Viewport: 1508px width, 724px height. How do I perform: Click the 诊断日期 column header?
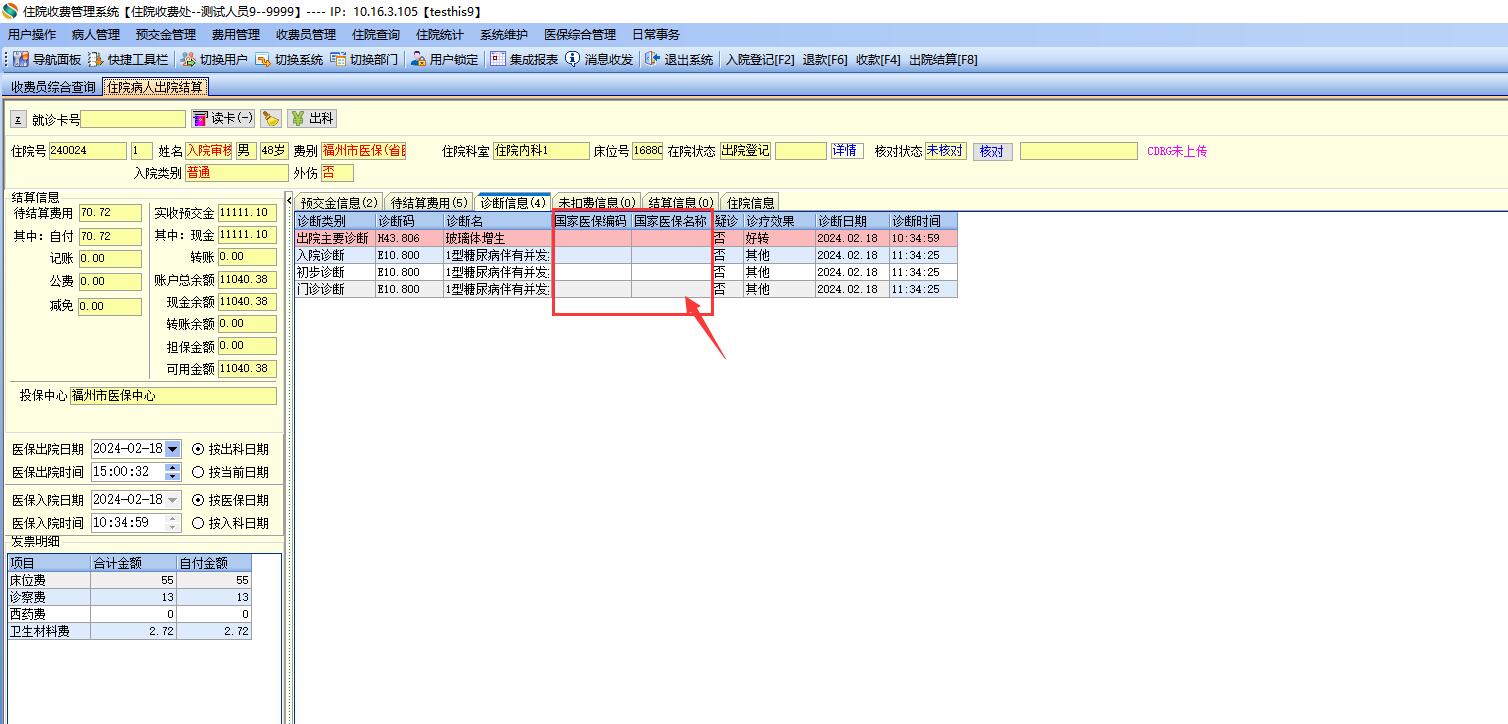[x=852, y=221]
